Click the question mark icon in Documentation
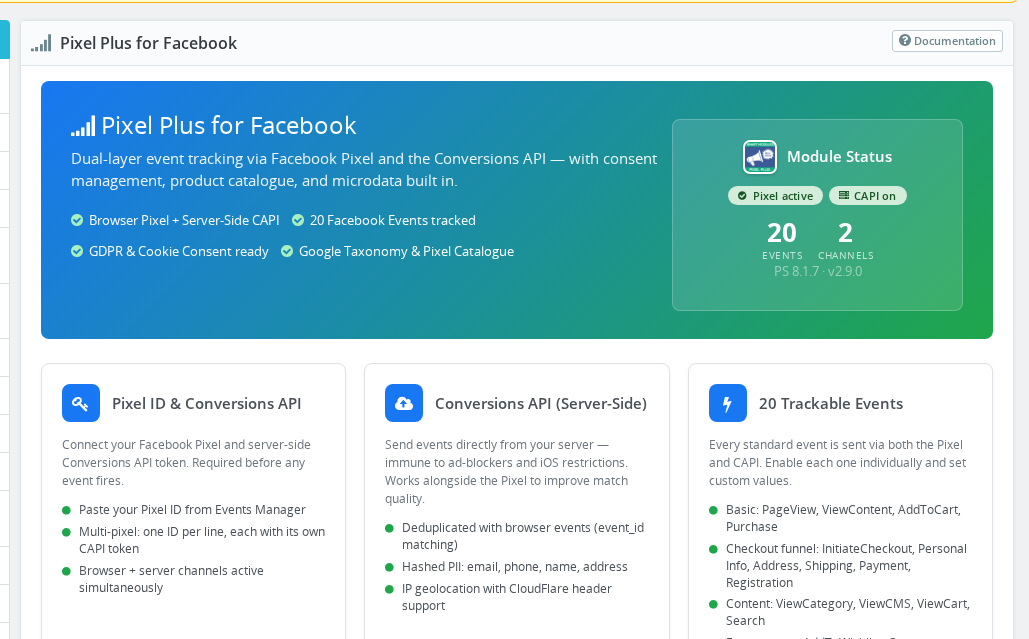The height and width of the screenshot is (639, 1029). [x=904, y=40]
